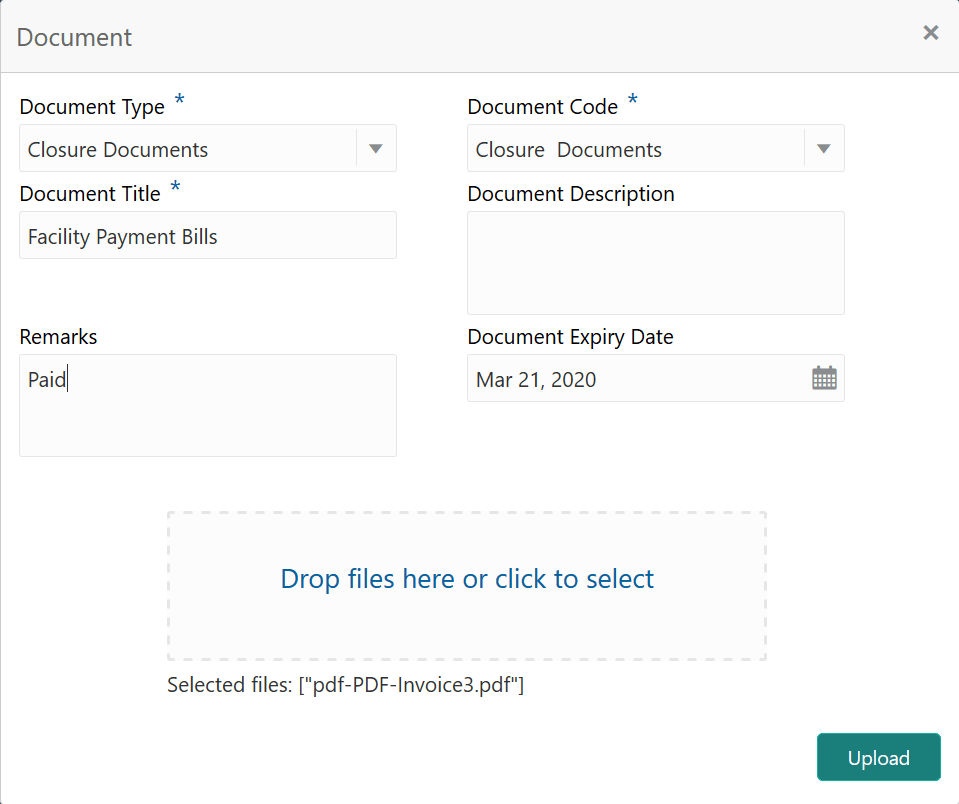Expand the Document Type dropdown arrow
Viewport: 959px width, 804px height.
(376, 149)
